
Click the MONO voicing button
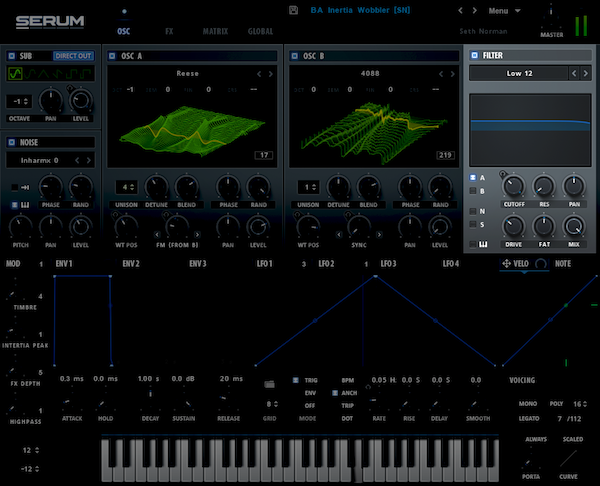(x=528, y=404)
